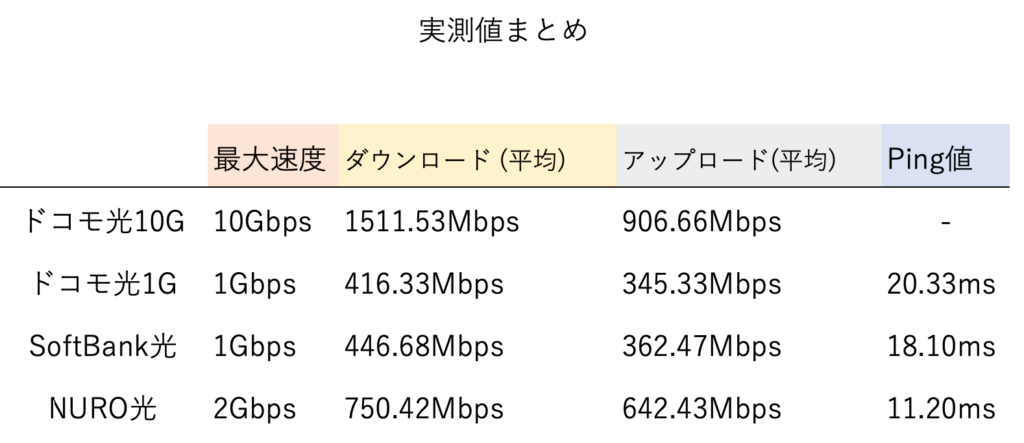1024x443 pixels.
Task: Click the 実測値まとめ title text
Action: pyautogui.click(x=503, y=31)
